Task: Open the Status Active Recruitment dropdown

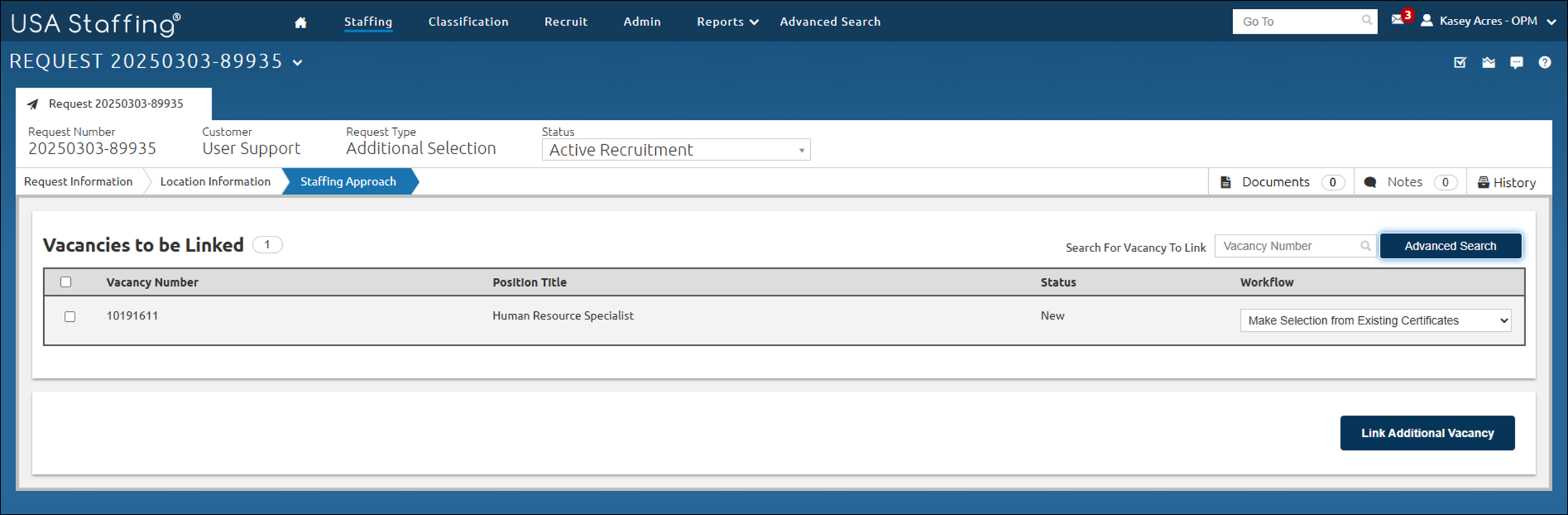Action: 675,150
